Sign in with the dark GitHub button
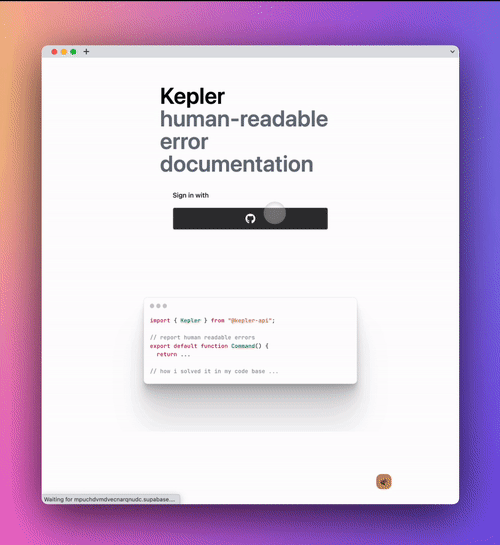 point(250,219)
